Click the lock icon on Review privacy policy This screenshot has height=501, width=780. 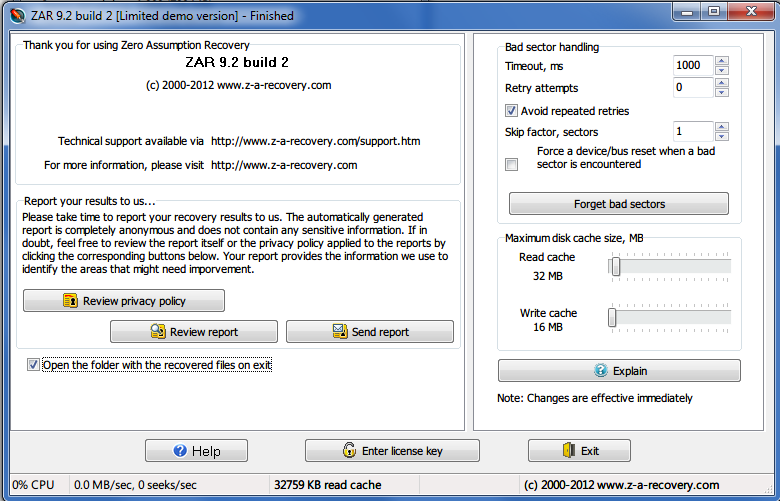(71, 301)
